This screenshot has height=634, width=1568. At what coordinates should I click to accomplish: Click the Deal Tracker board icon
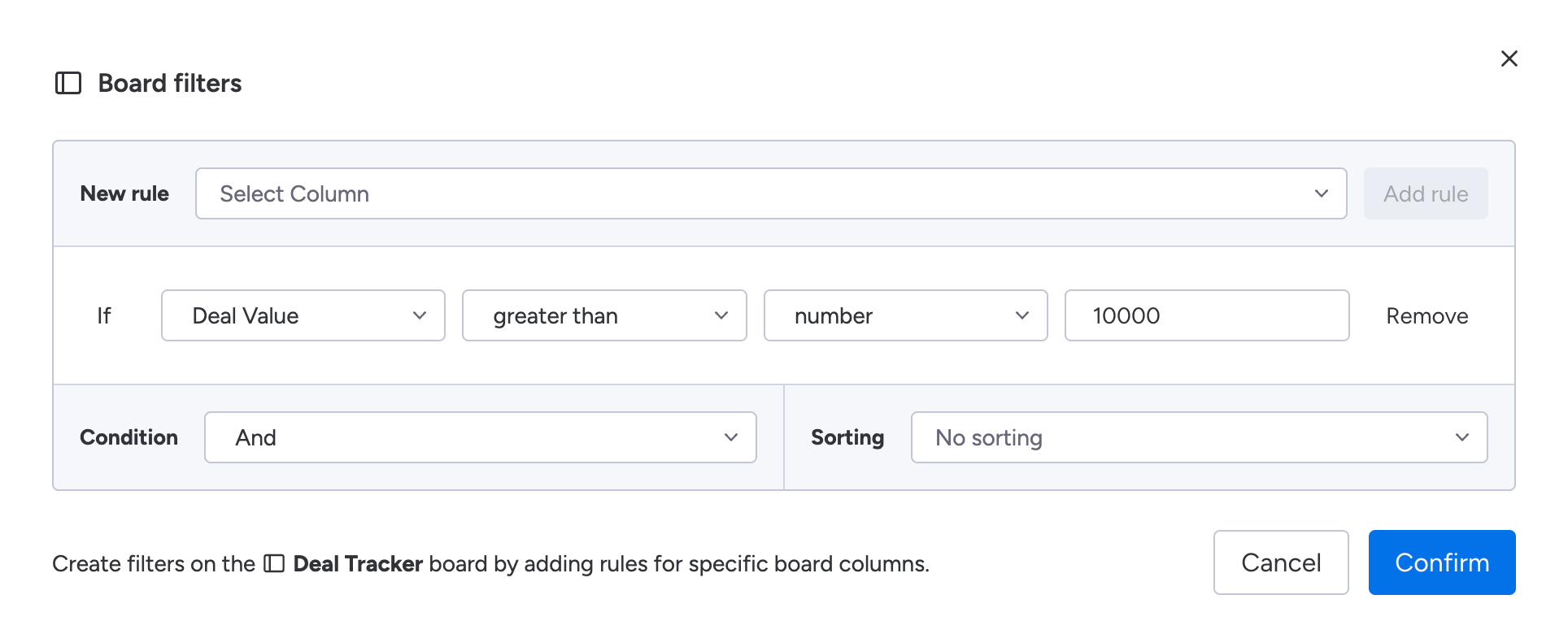274,564
